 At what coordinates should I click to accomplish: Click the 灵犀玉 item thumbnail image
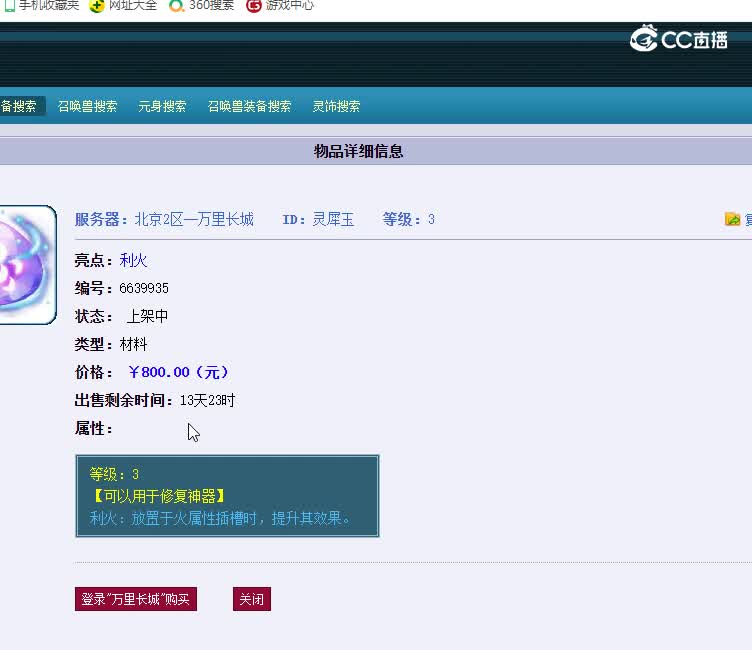28,265
